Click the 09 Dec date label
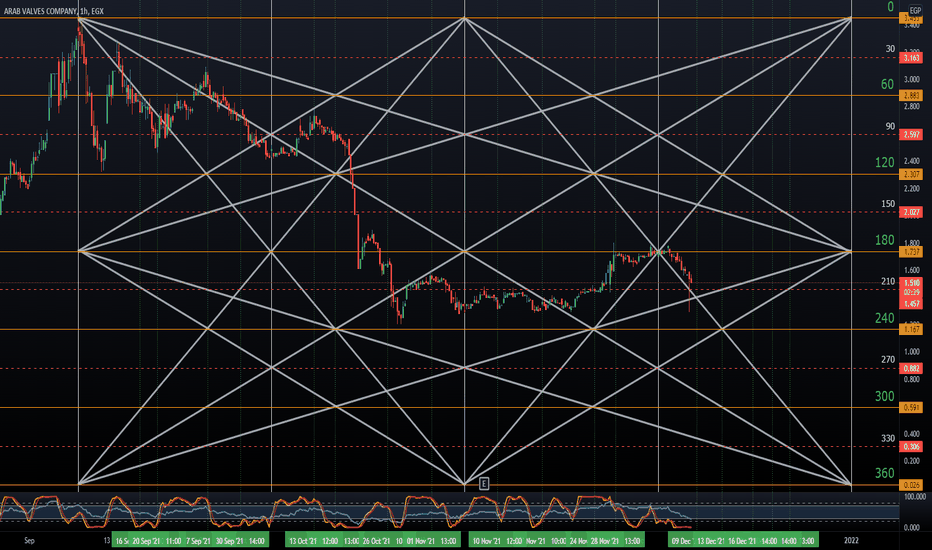Screen dimensions: 932x550 click(681, 541)
